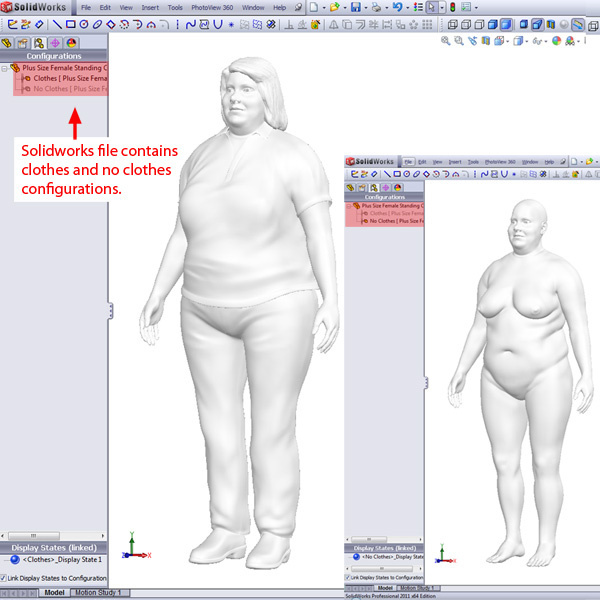Image resolution: width=600 pixels, height=600 pixels.
Task: Click the Zoom to Fit magnifier icon
Action: pyautogui.click(x=445, y=41)
